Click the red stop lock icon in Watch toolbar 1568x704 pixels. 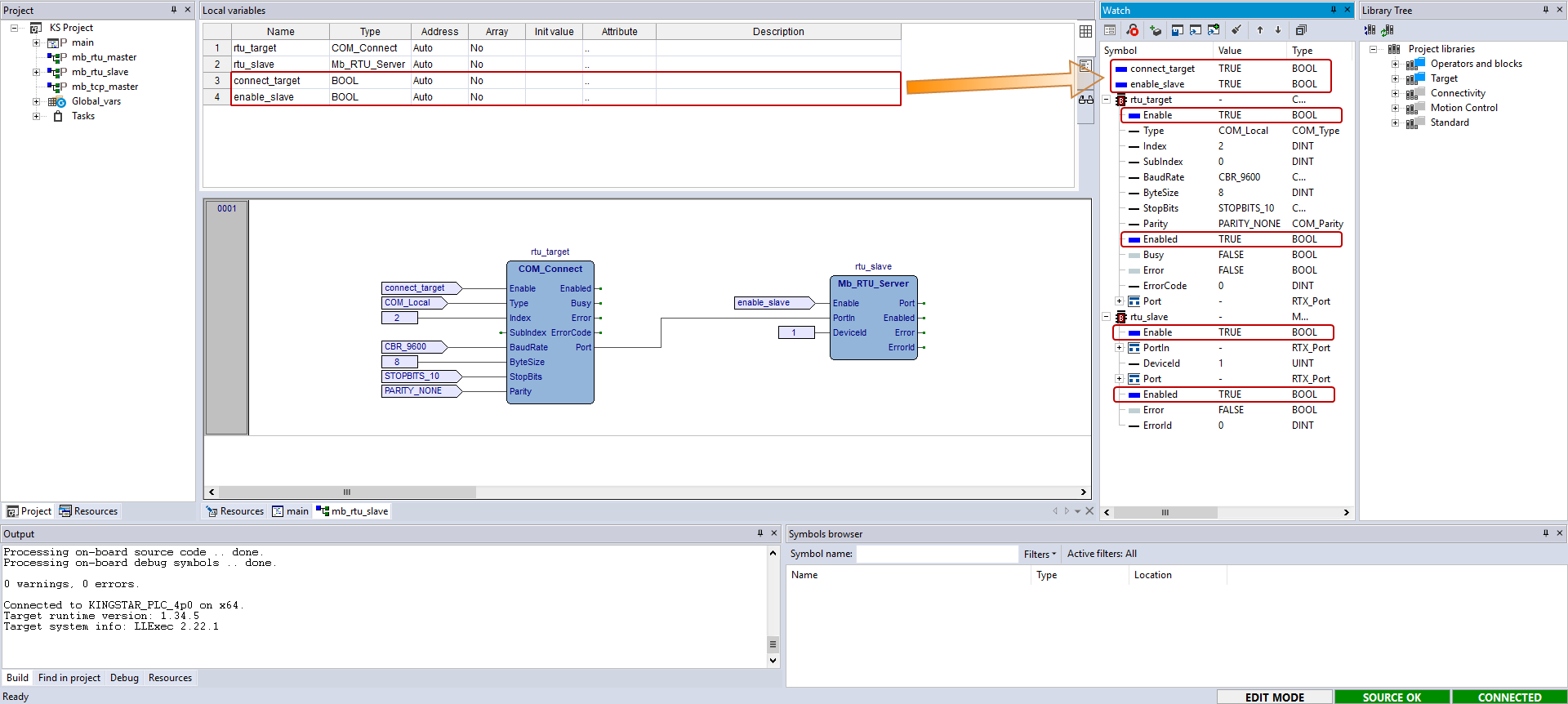point(1133,30)
